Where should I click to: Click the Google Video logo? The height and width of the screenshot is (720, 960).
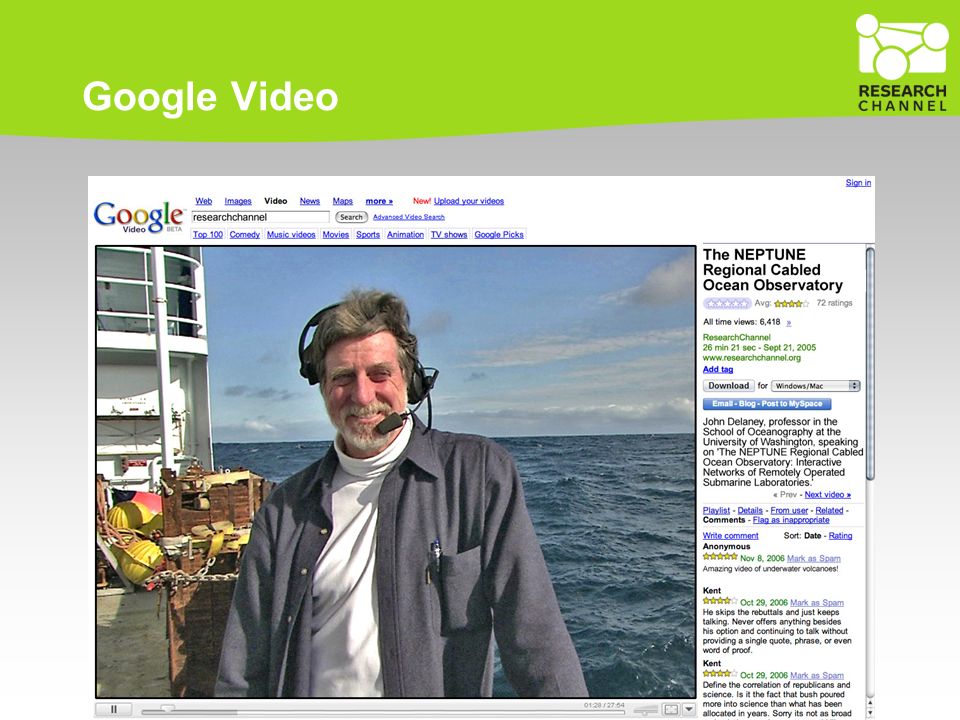pyautogui.click(x=138, y=217)
